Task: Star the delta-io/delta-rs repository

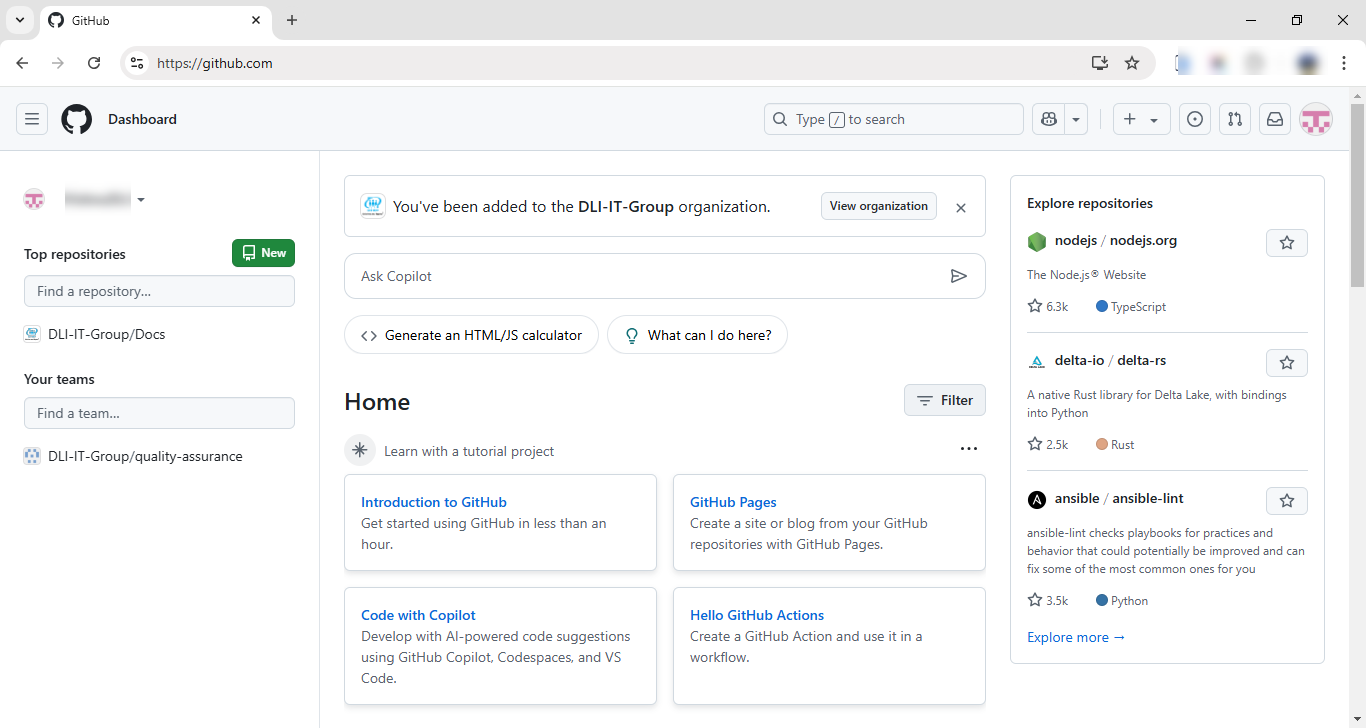Action: [1286, 363]
